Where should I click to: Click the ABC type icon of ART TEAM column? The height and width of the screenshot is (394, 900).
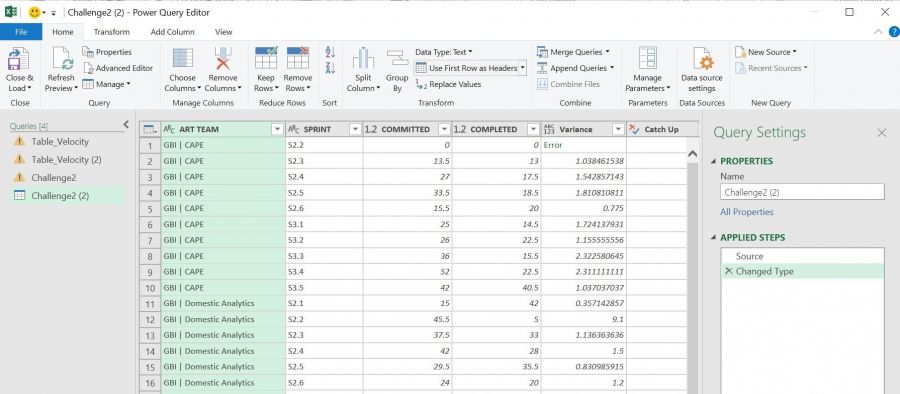pyautogui.click(x=169, y=129)
